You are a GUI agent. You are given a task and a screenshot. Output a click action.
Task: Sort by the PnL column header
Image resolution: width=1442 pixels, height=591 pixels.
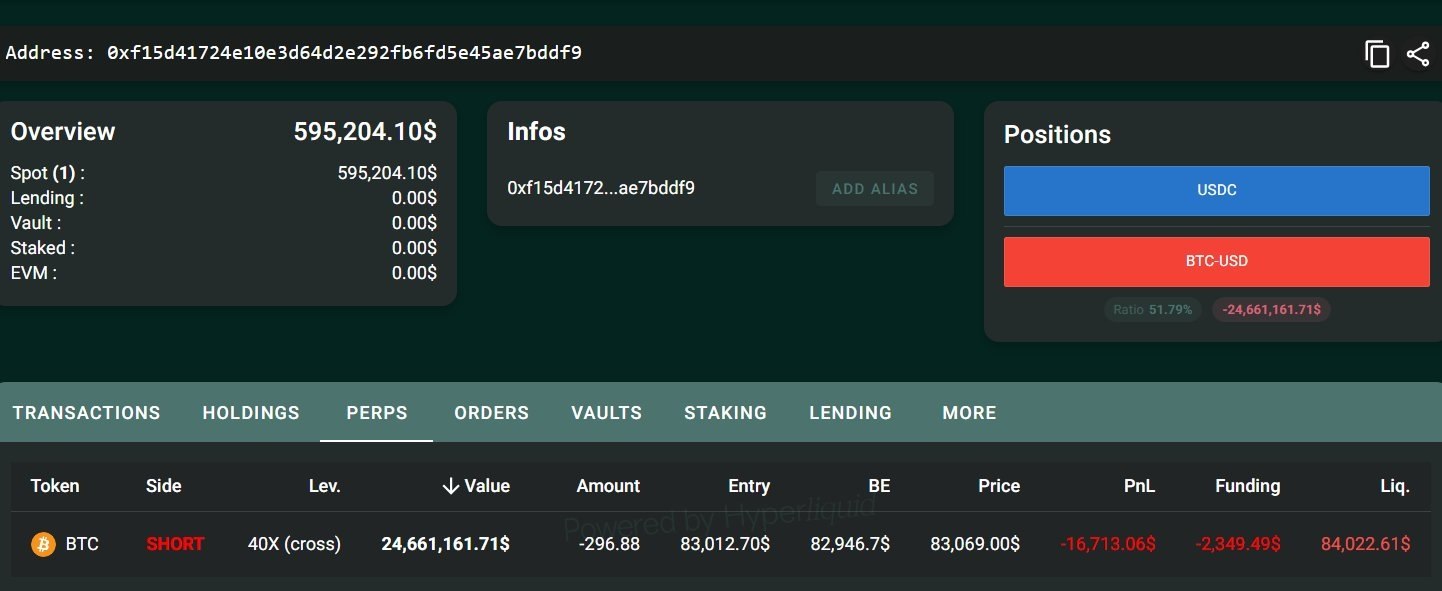pyautogui.click(x=1139, y=486)
